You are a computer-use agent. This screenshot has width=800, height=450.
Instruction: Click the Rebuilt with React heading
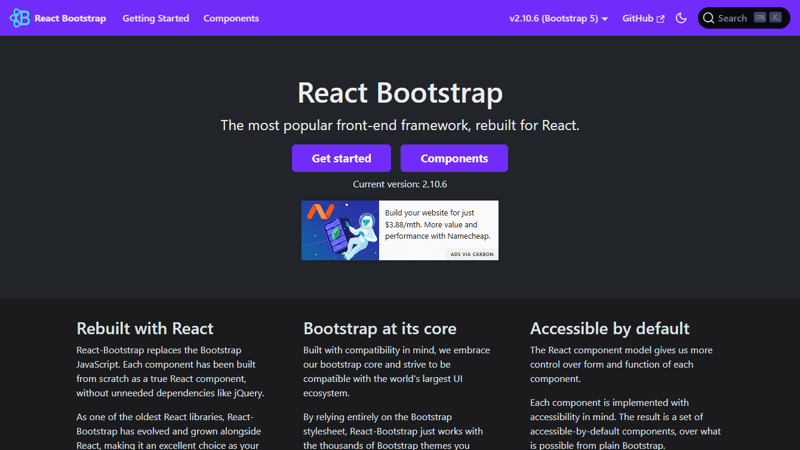(145, 328)
